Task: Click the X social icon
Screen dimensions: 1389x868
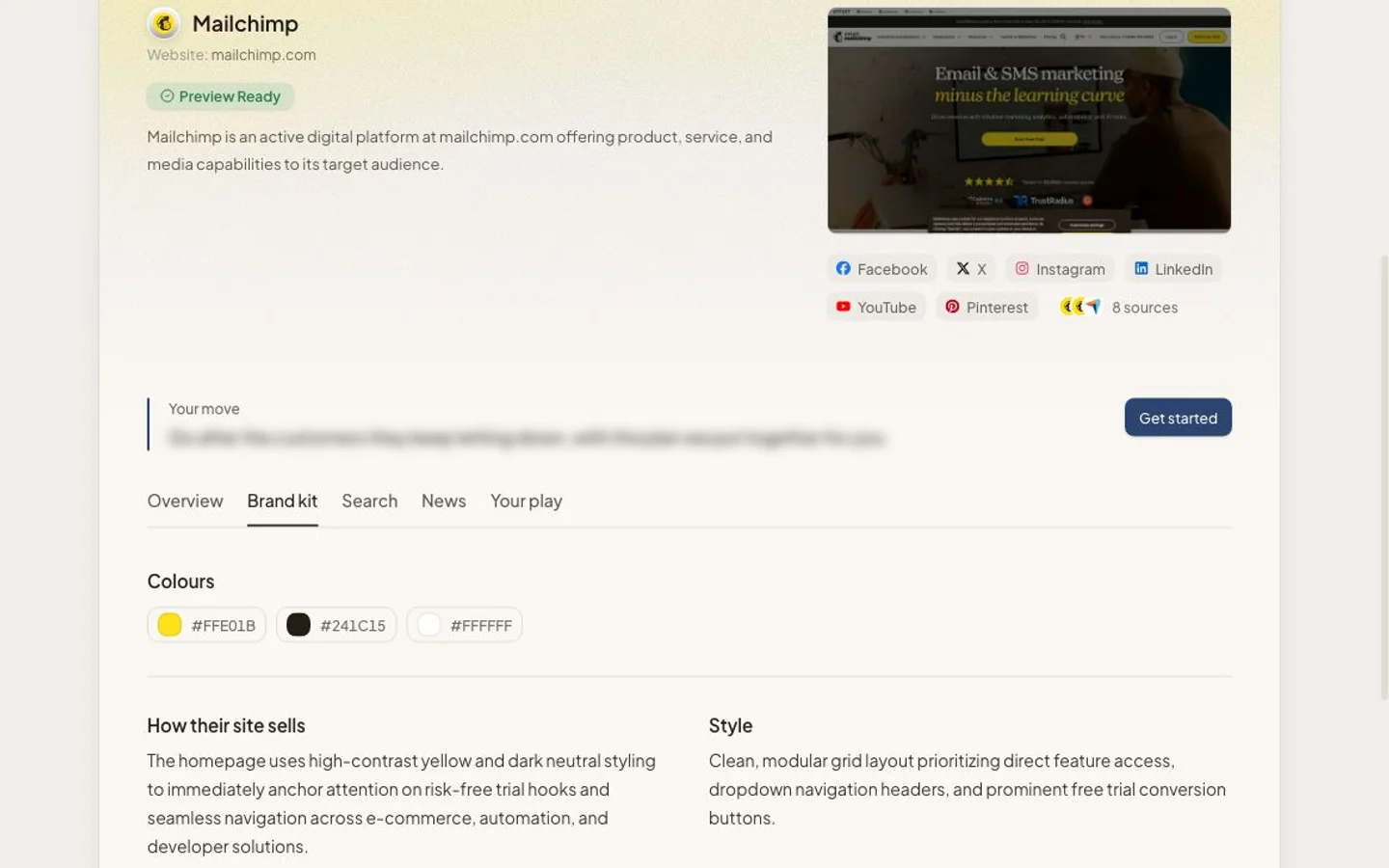Action: [x=963, y=268]
